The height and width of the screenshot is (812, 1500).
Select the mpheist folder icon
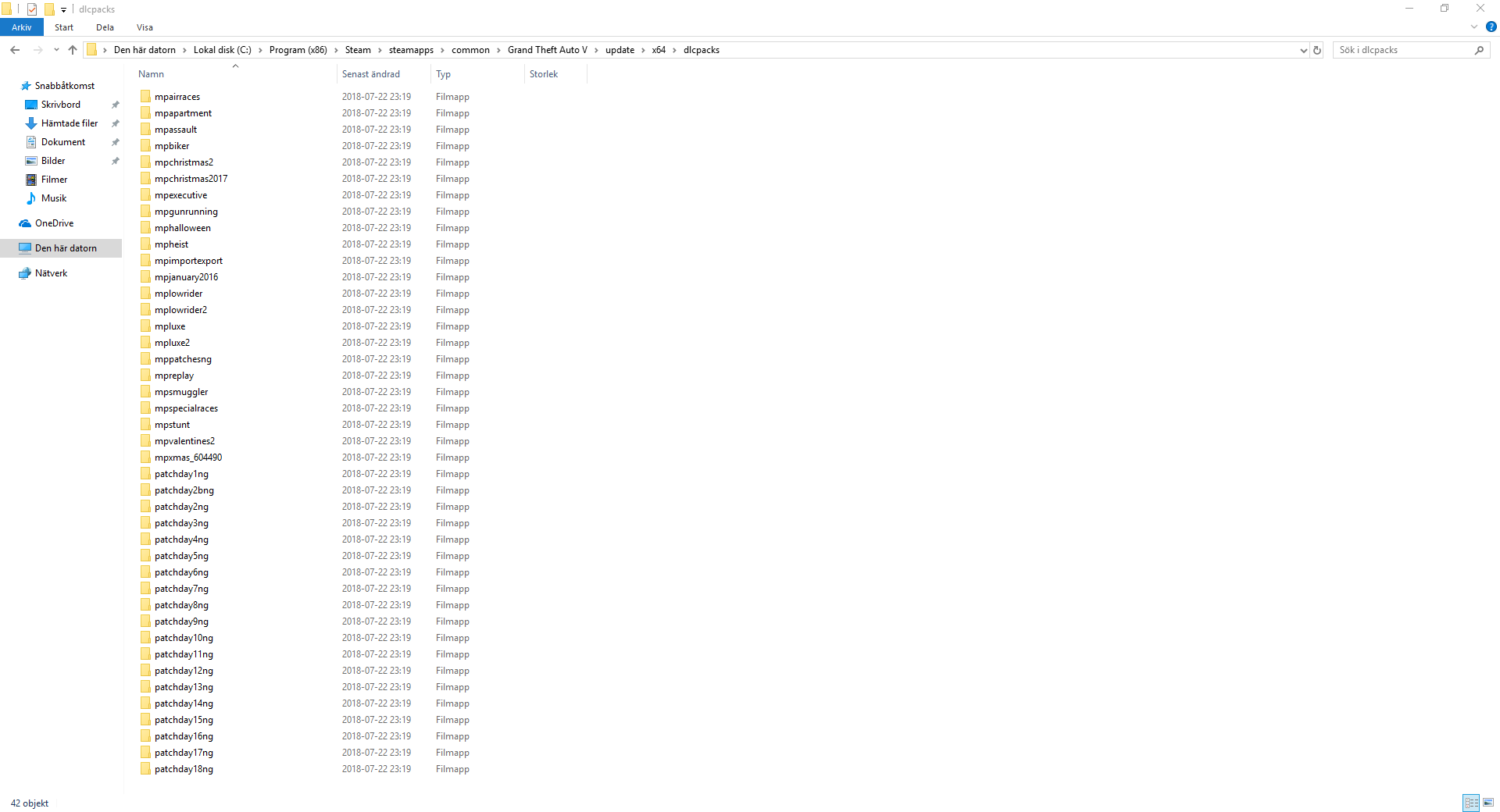[145, 244]
